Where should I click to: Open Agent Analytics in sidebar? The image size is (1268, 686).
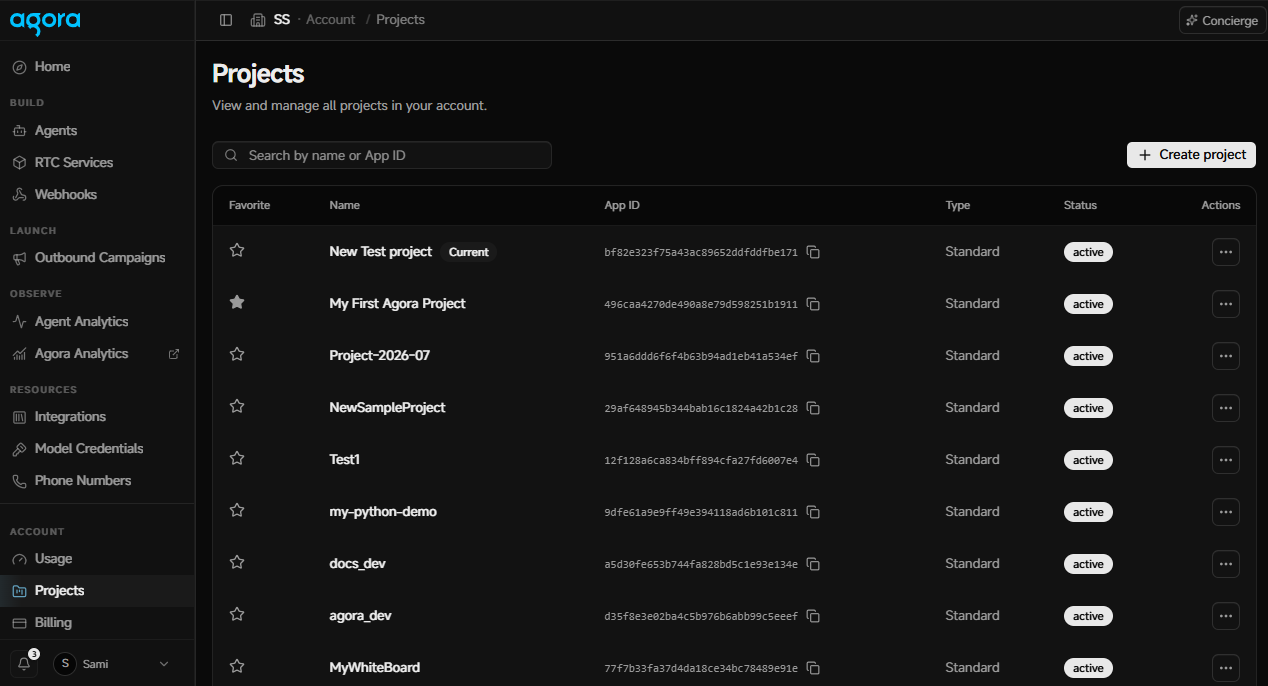pos(97,322)
